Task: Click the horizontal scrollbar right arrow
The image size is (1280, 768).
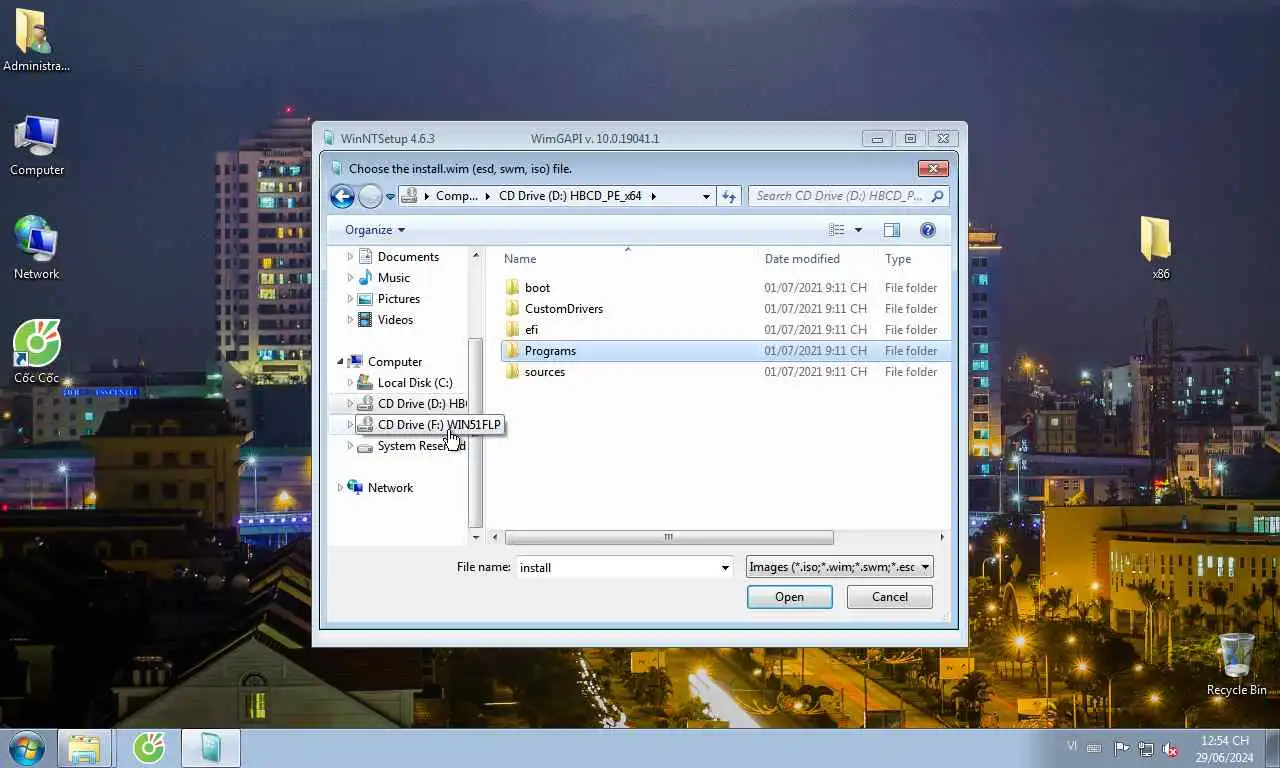Action: tap(941, 537)
